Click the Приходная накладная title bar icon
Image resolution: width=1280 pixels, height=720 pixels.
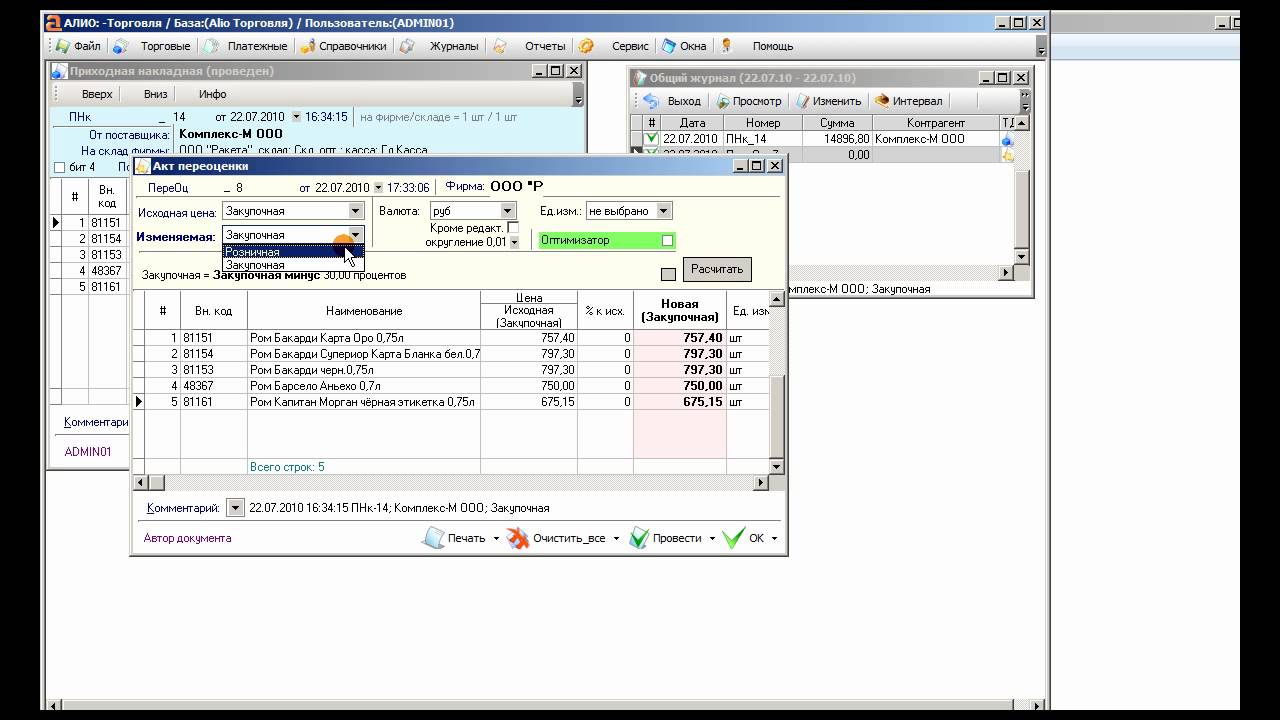click(x=59, y=71)
